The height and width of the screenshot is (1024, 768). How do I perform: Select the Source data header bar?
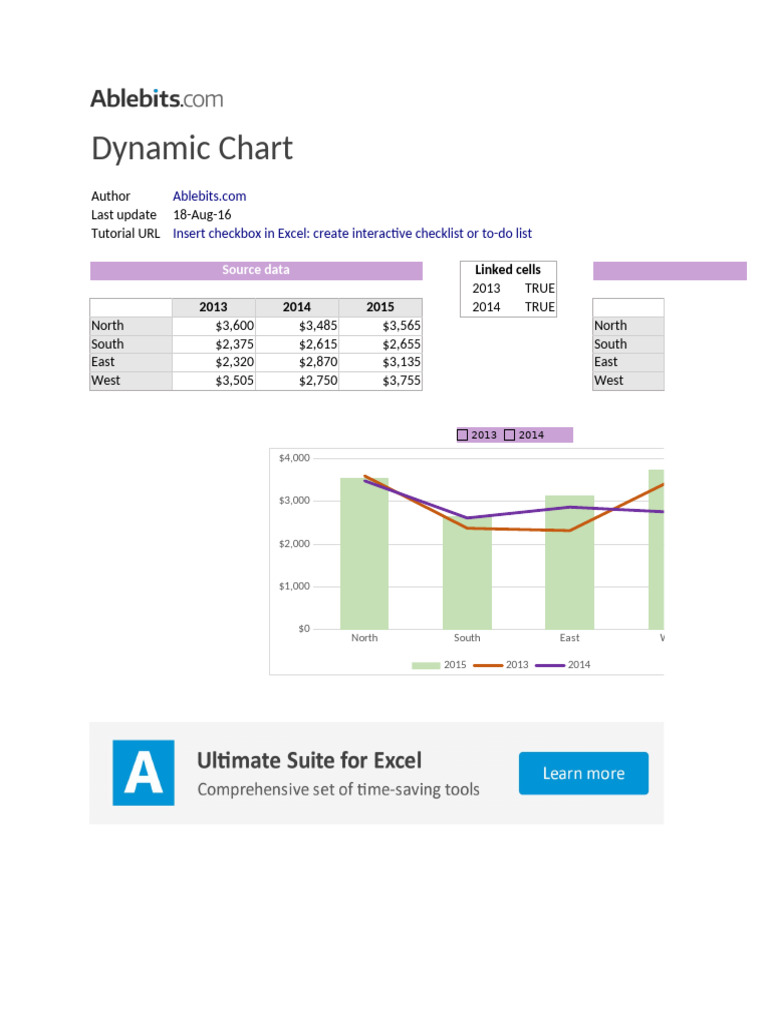(x=256, y=270)
